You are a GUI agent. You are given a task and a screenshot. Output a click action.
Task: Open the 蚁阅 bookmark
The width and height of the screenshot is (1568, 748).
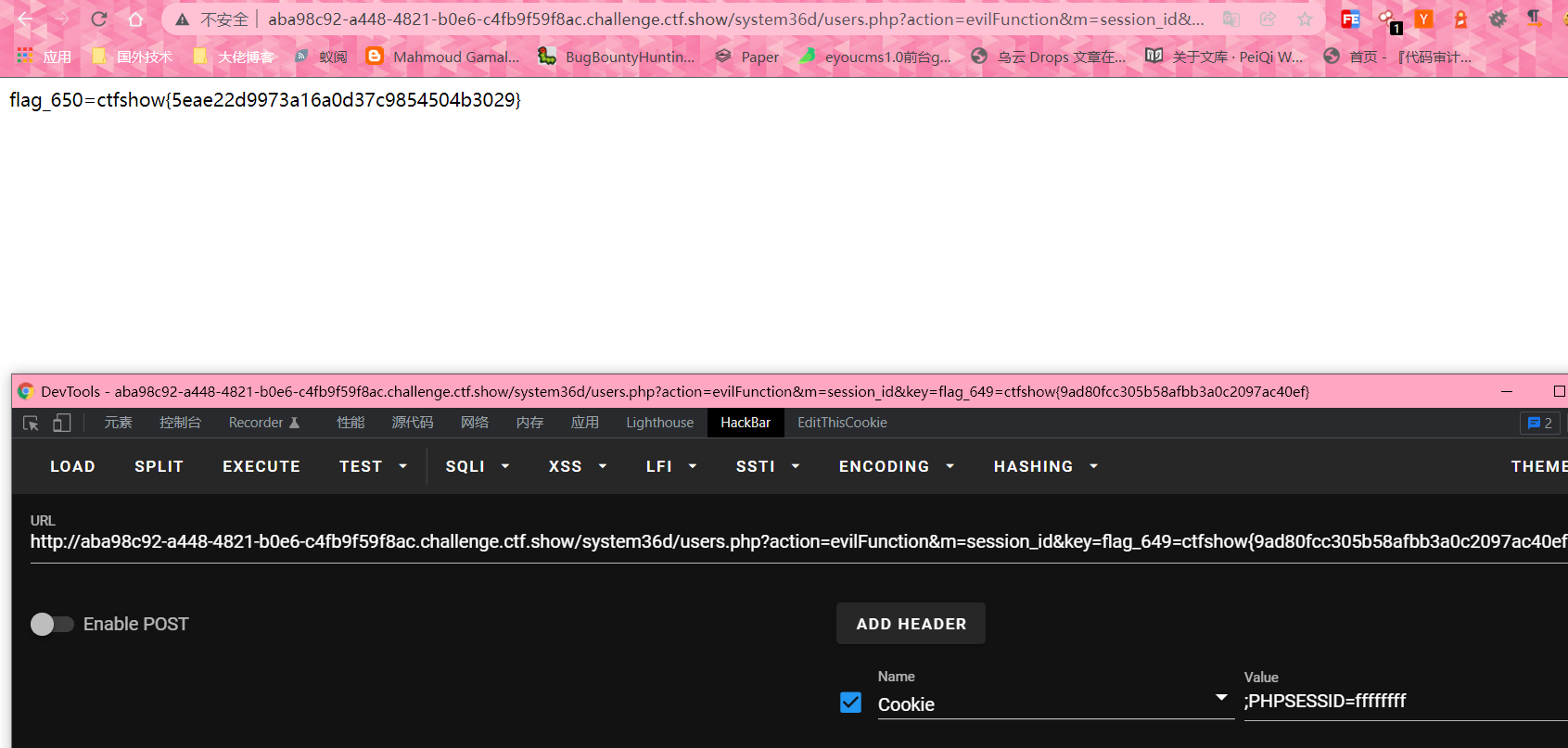pyautogui.click(x=321, y=57)
